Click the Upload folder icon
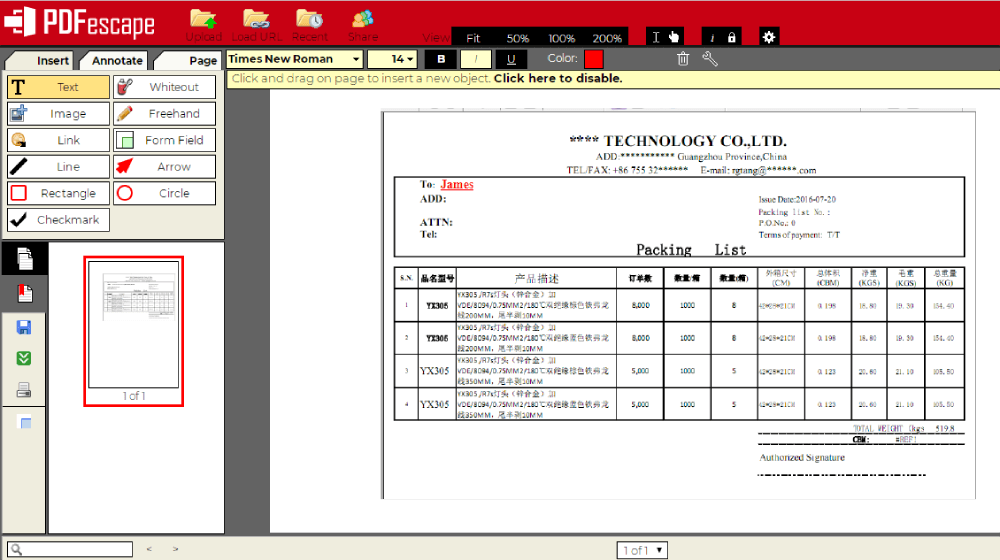 [204, 22]
